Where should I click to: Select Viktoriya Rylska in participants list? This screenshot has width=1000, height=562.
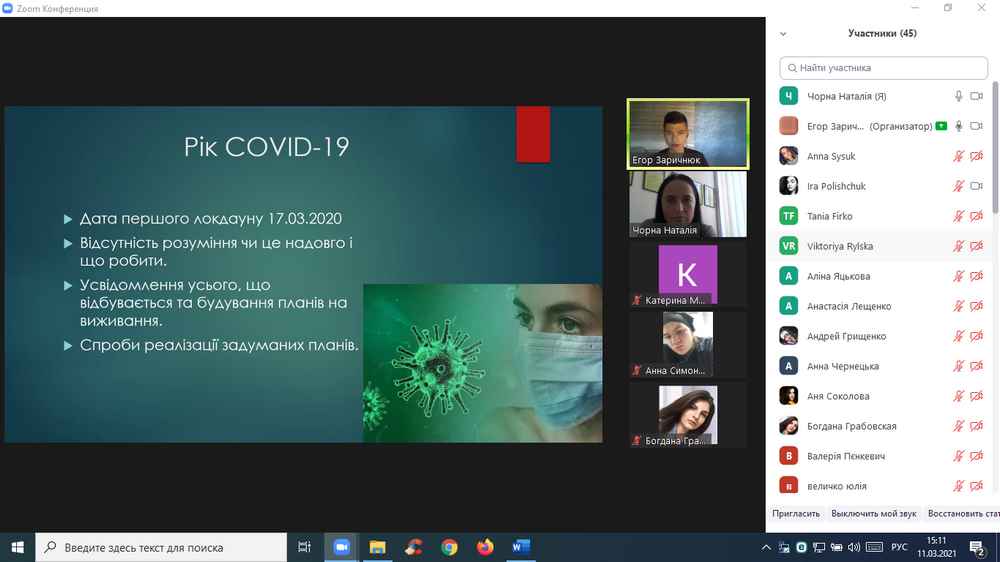(x=838, y=246)
